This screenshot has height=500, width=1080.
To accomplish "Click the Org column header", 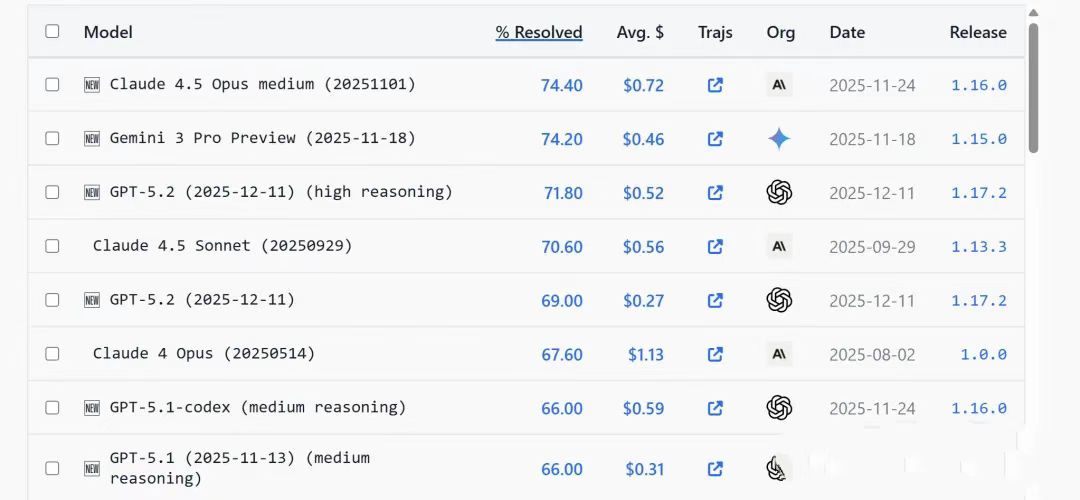I will coord(780,32).
